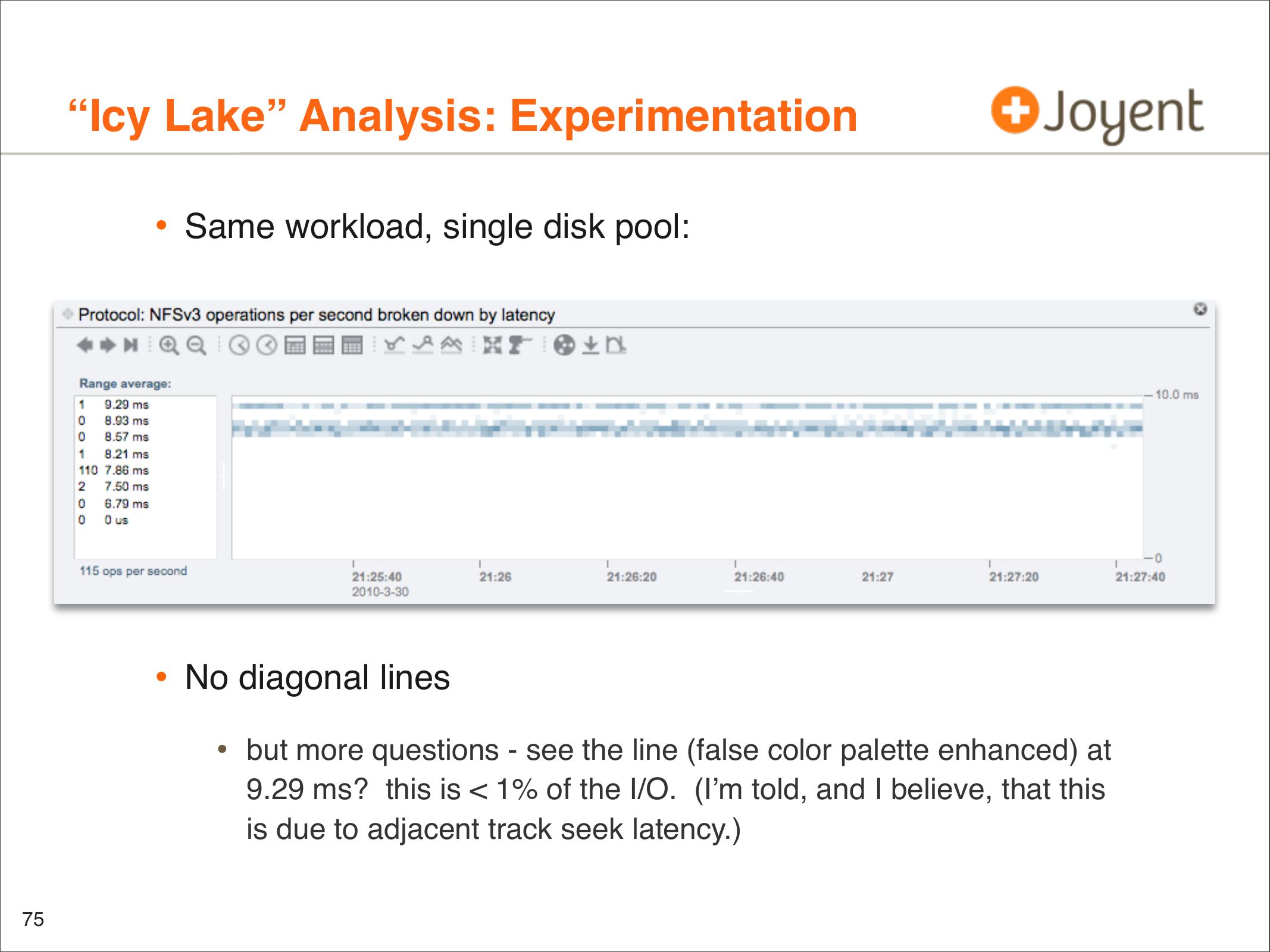Click the forward arrow in chart toolbar

(x=108, y=345)
